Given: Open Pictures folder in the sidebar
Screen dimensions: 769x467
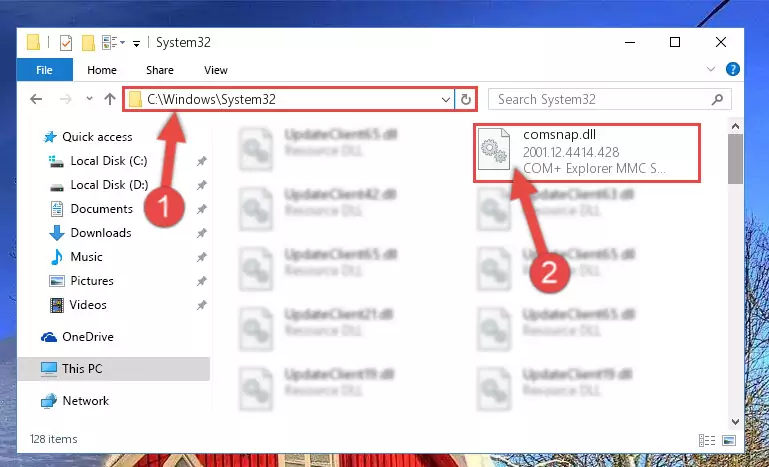Looking at the screenshot, I should coord(92,281).
